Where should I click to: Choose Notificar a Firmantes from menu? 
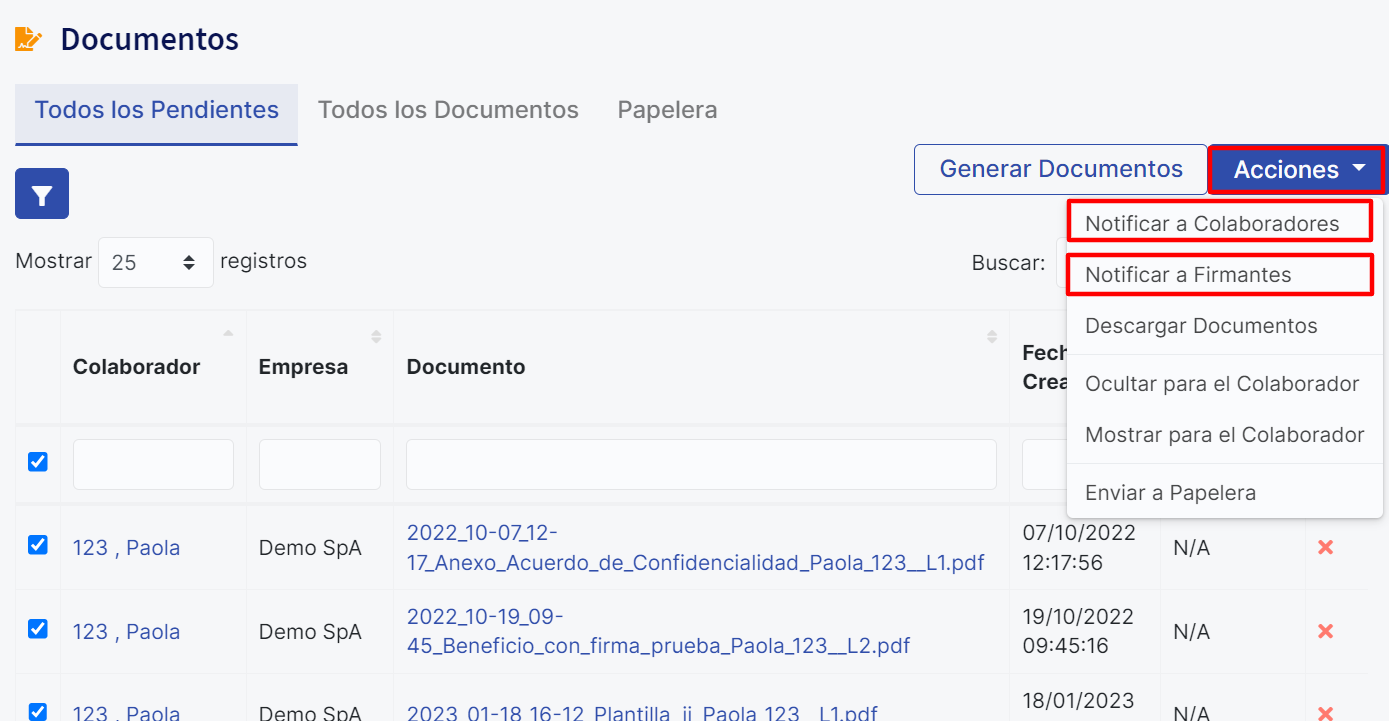click(x=1188, y=275)
